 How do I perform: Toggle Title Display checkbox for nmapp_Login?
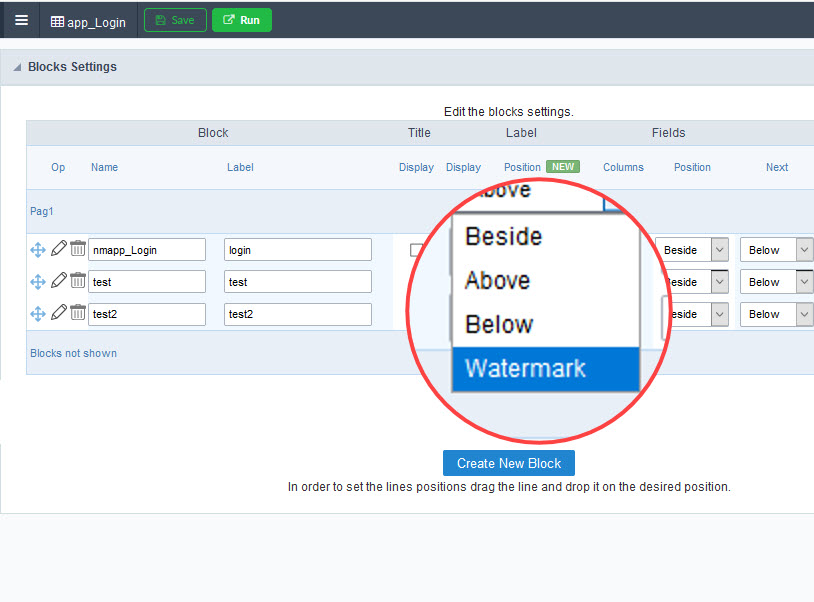[416, 250]
